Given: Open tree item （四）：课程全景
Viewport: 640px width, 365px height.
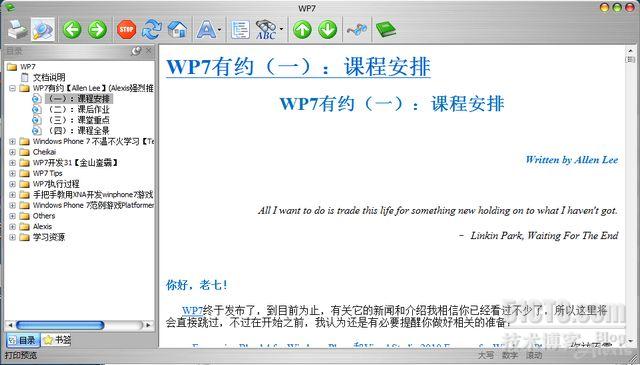Looking at the screenshot, I should [x=79, y=131].
